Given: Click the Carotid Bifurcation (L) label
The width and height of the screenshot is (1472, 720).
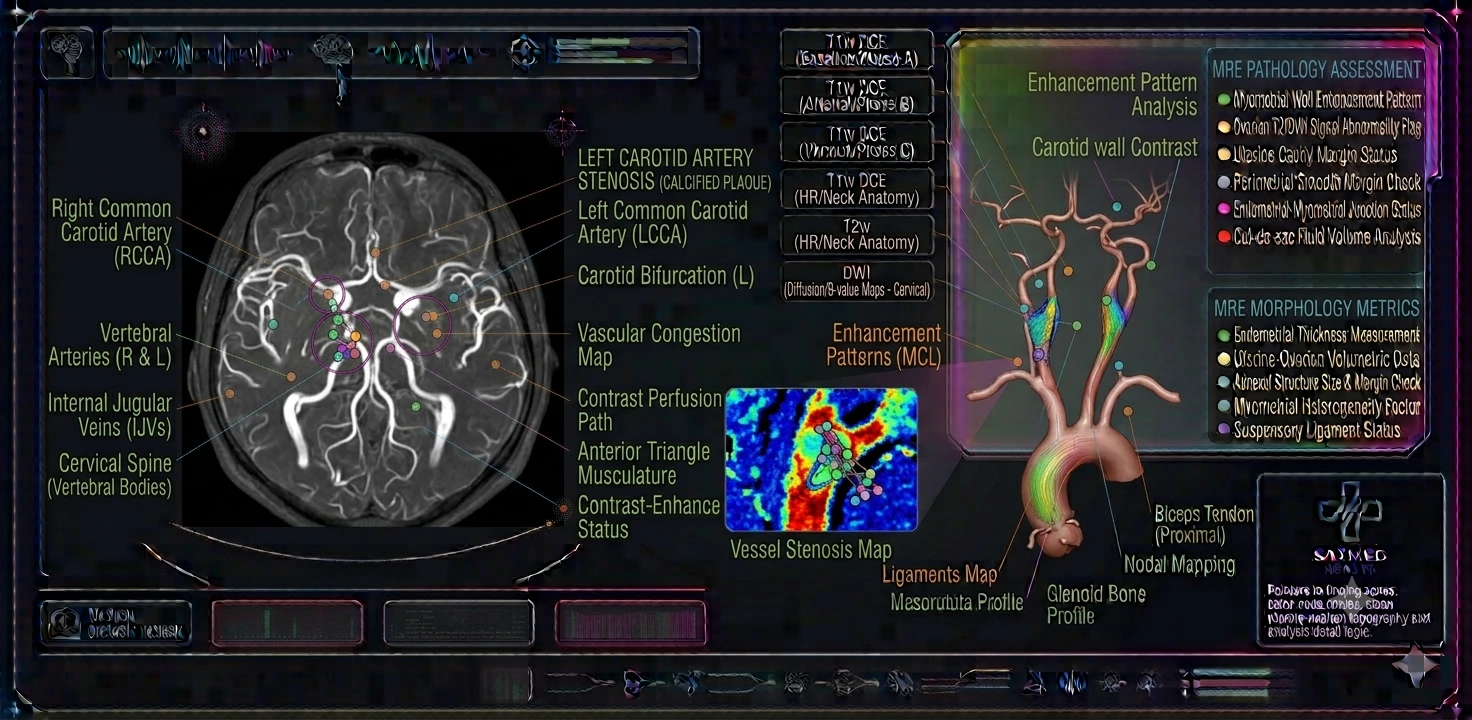Looking at the screenshot, I should 666,276.
